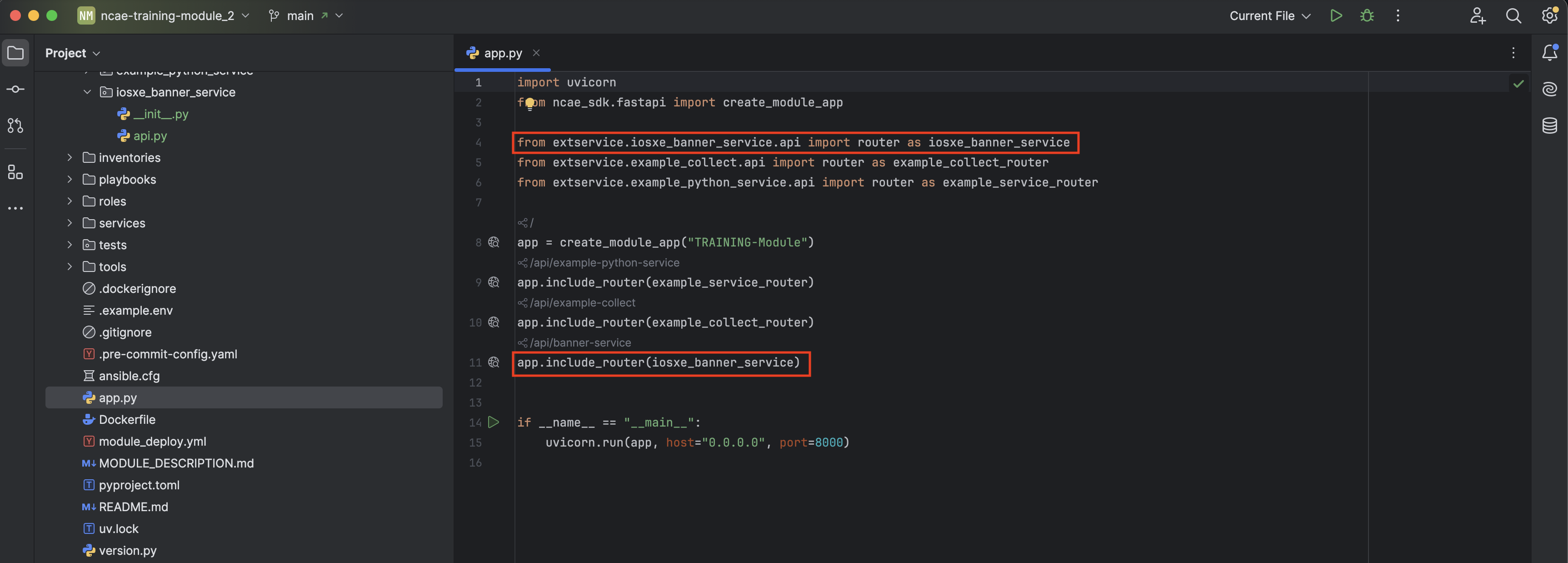Open Search Everywhere magnifier

coord(1513,16)
